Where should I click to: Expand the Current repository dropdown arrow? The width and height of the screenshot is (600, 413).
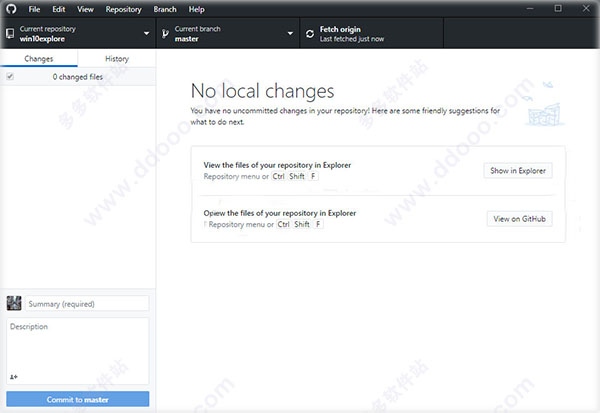coord(146,34)
